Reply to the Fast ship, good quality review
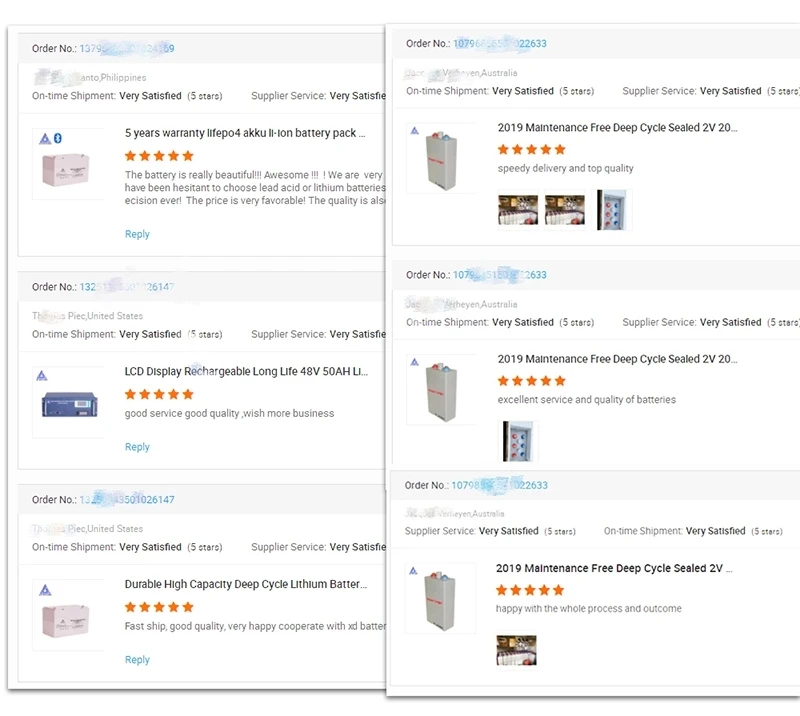 pos(137,660)
